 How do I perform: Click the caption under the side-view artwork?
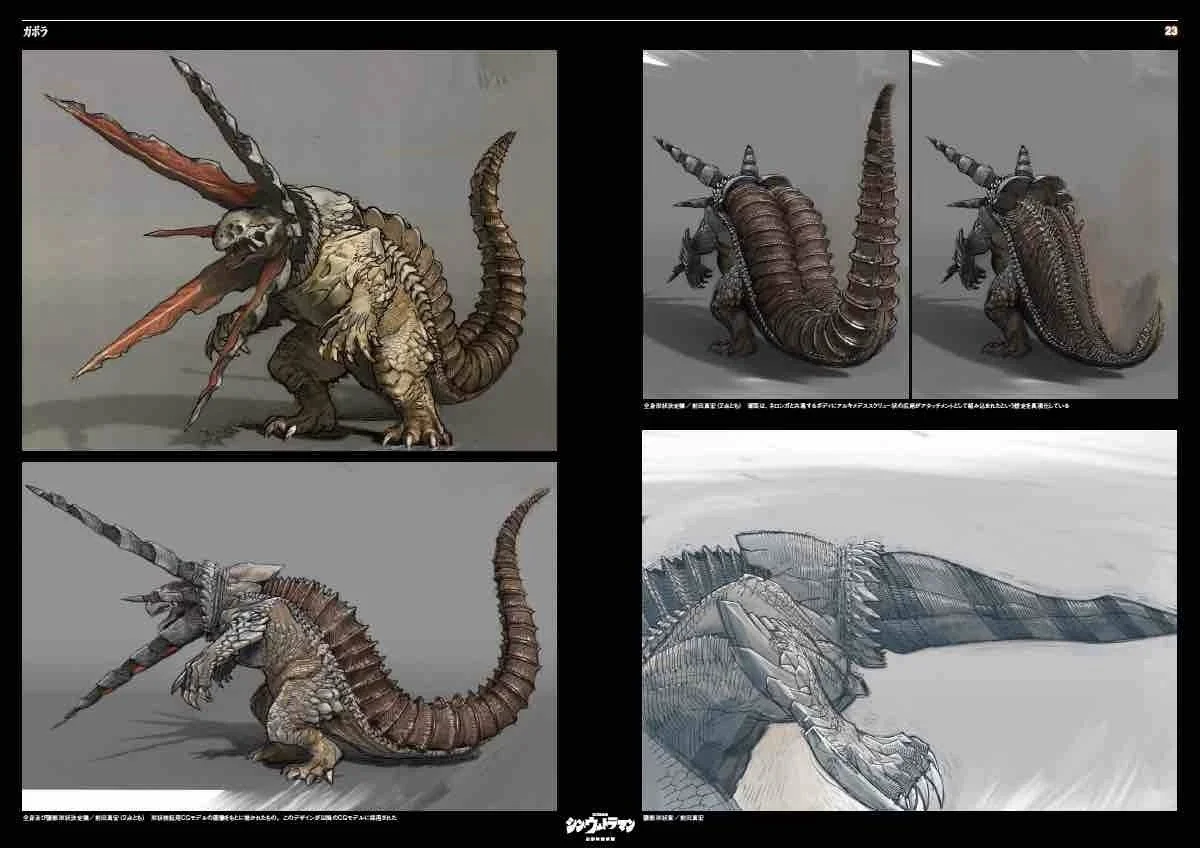(210, 817)
